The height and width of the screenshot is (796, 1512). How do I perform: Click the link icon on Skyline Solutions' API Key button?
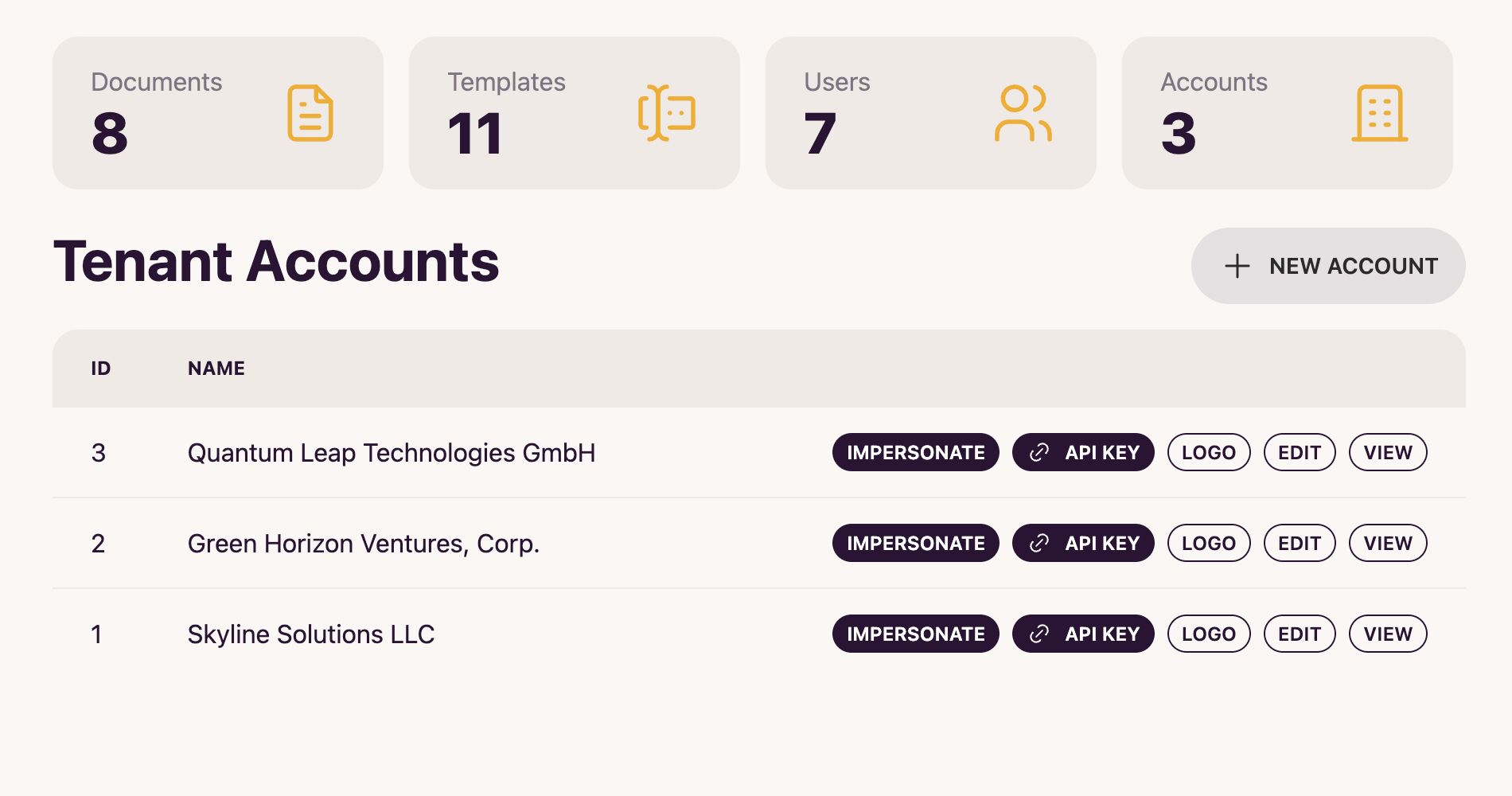1039,634
